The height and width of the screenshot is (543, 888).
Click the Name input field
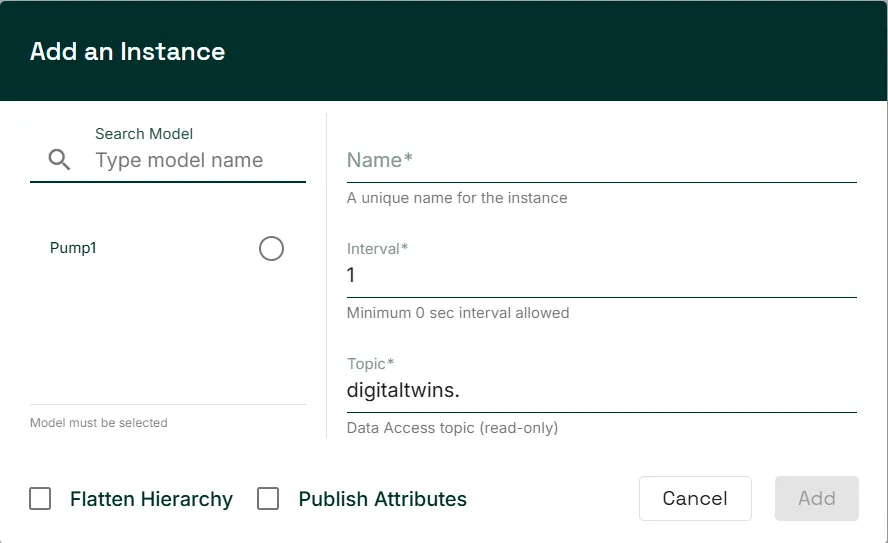601,160
